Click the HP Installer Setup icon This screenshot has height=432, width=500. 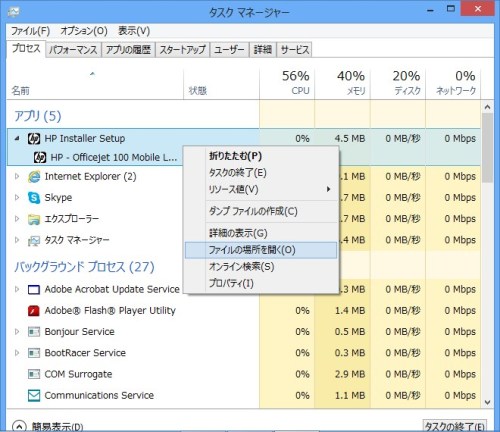click(x=34, y=138)
